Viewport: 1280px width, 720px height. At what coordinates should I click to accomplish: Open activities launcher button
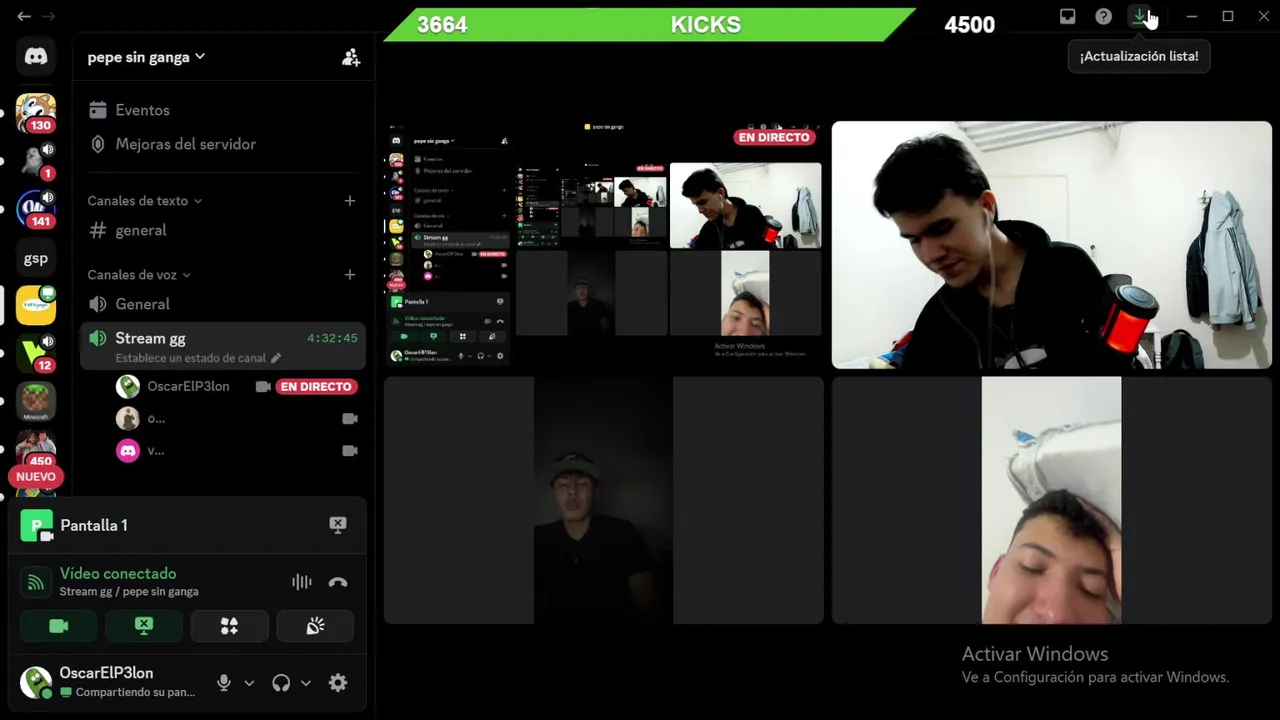coord(229,626)
